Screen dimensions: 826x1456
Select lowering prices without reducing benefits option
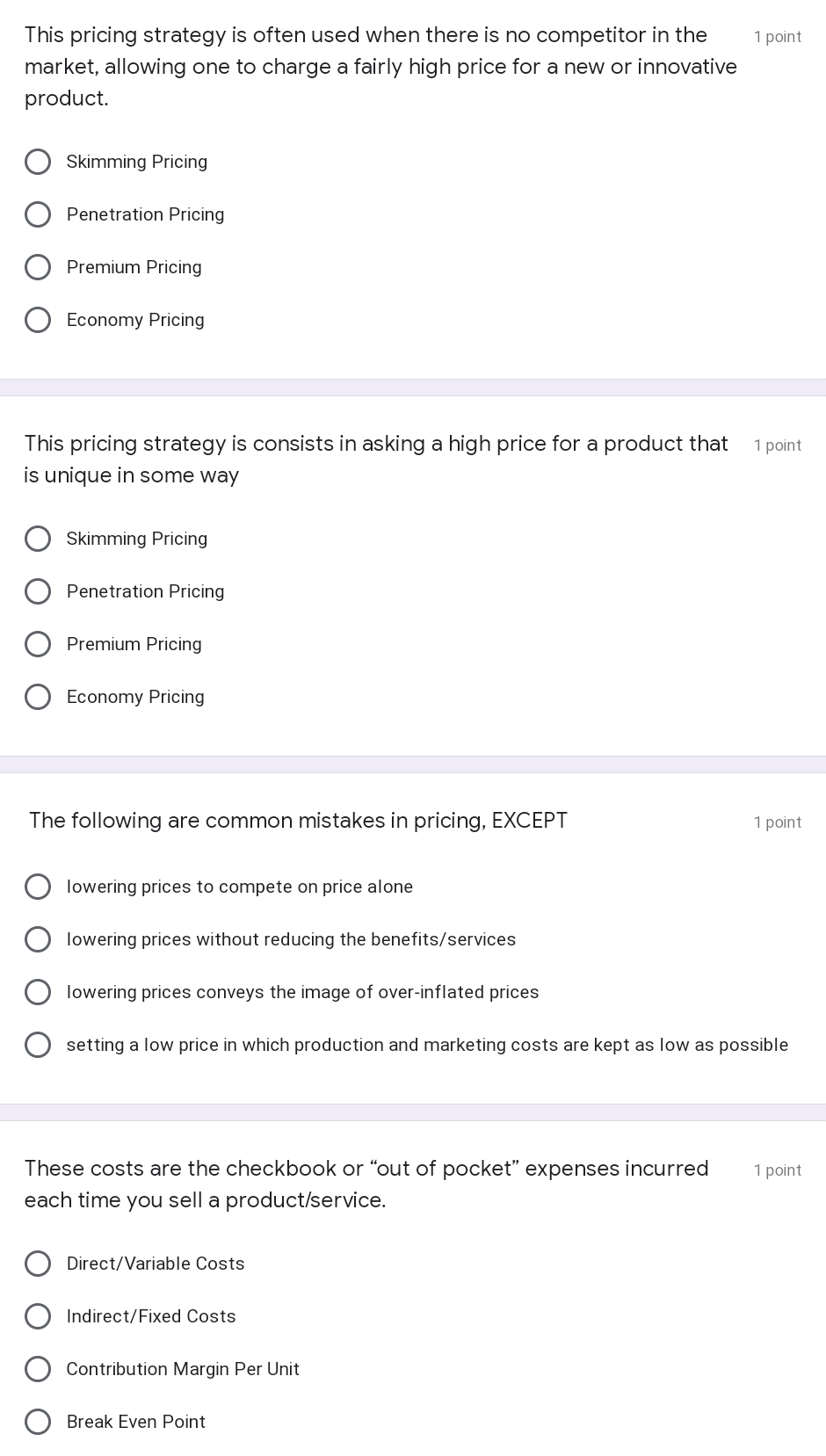point(38,939)
